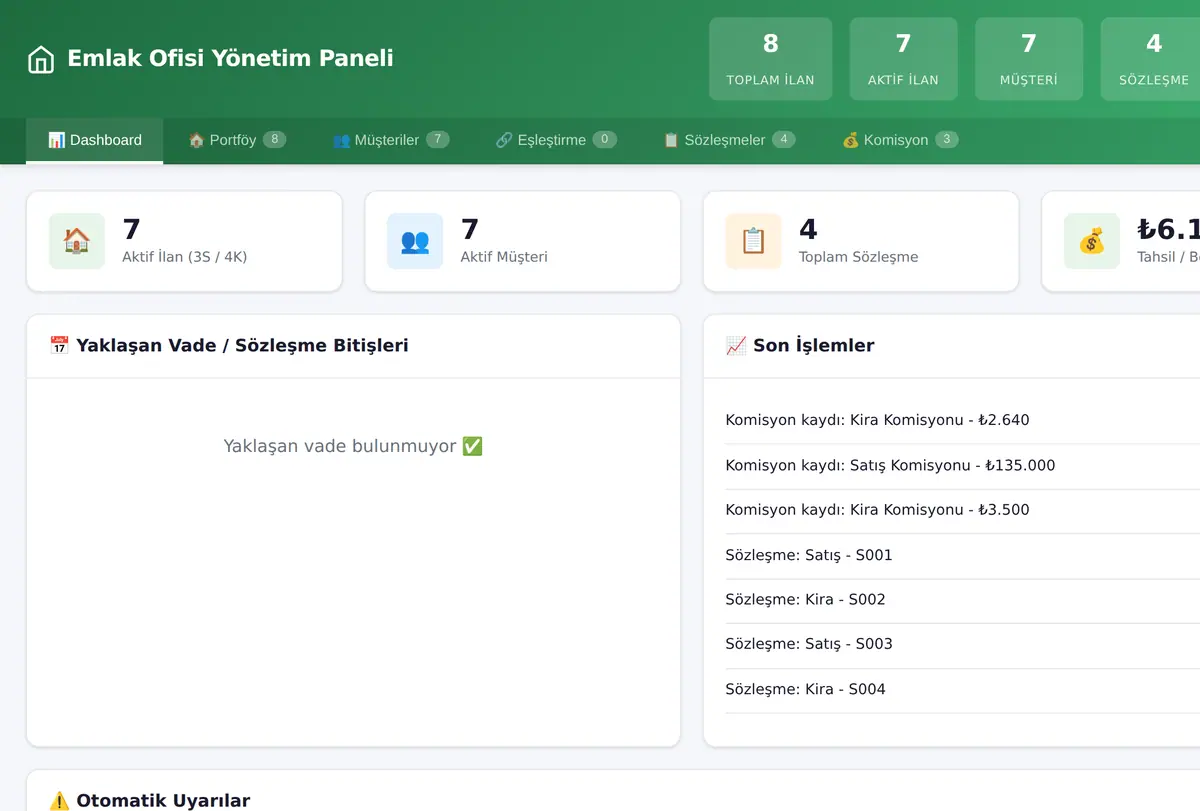Click the Toplam Sözleşme card label
The height and width of the screenshot is (811, 1200).
(858, 257)
